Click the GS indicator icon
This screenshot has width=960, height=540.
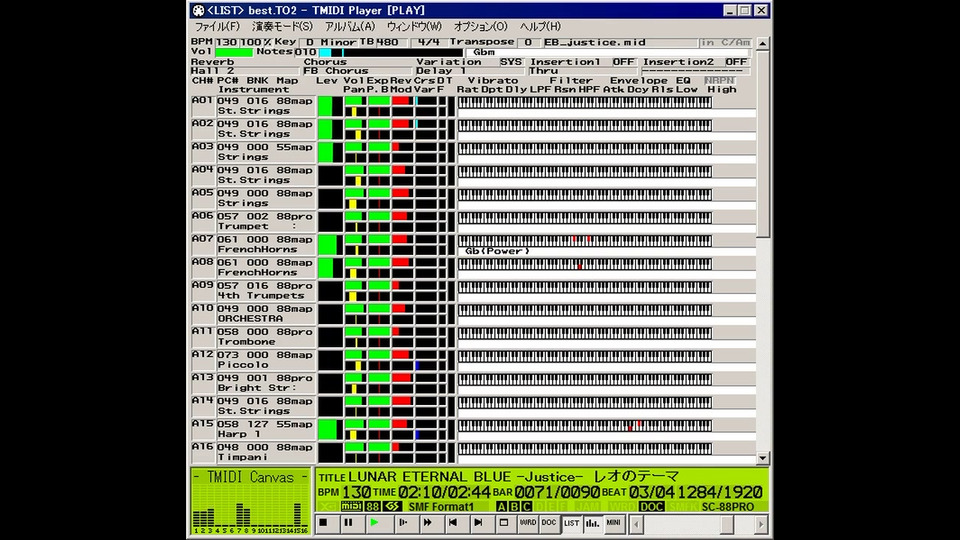[392, 506]
